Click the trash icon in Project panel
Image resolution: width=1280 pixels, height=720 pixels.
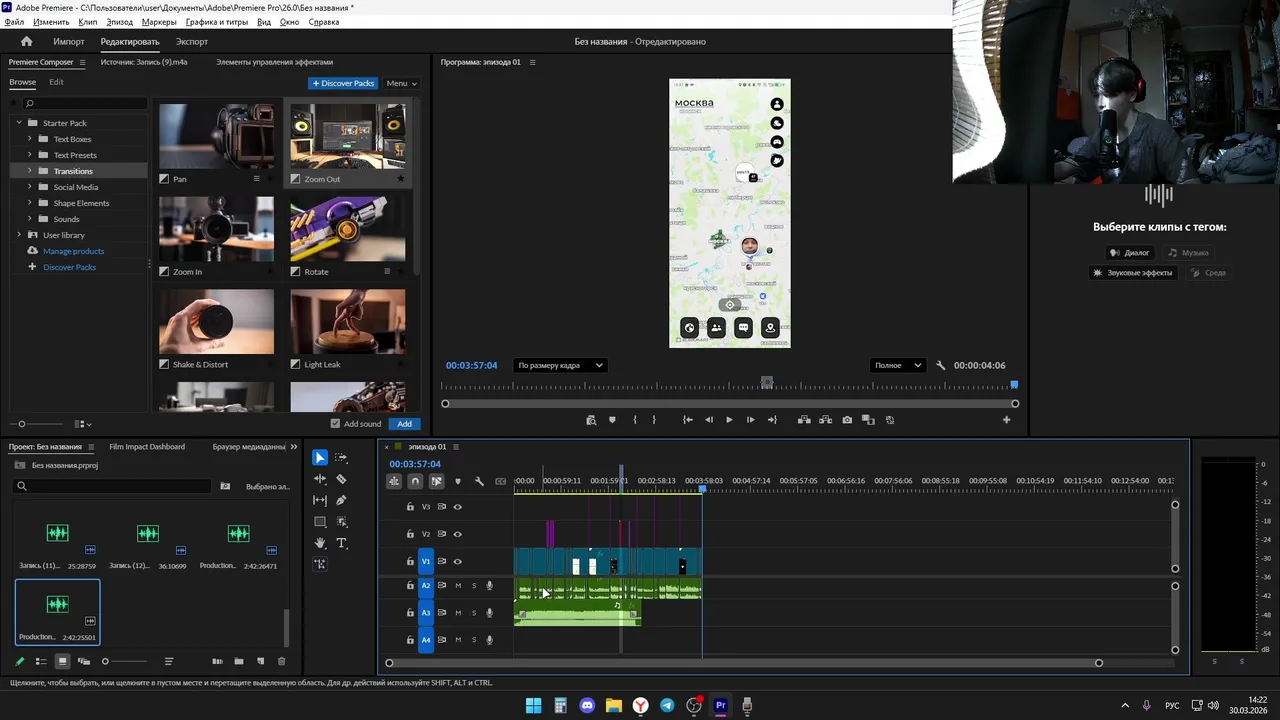(281, 661)
